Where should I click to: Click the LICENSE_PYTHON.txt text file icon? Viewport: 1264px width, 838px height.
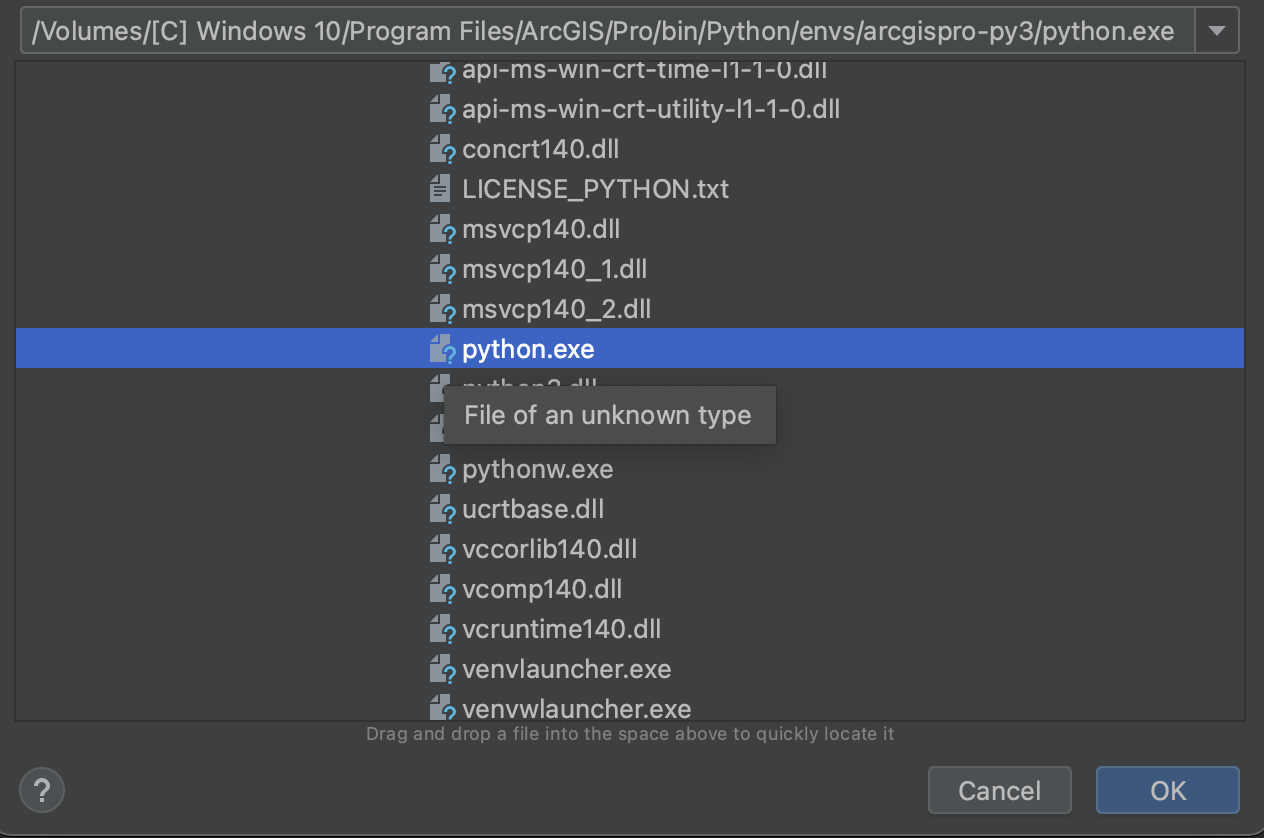441,189
